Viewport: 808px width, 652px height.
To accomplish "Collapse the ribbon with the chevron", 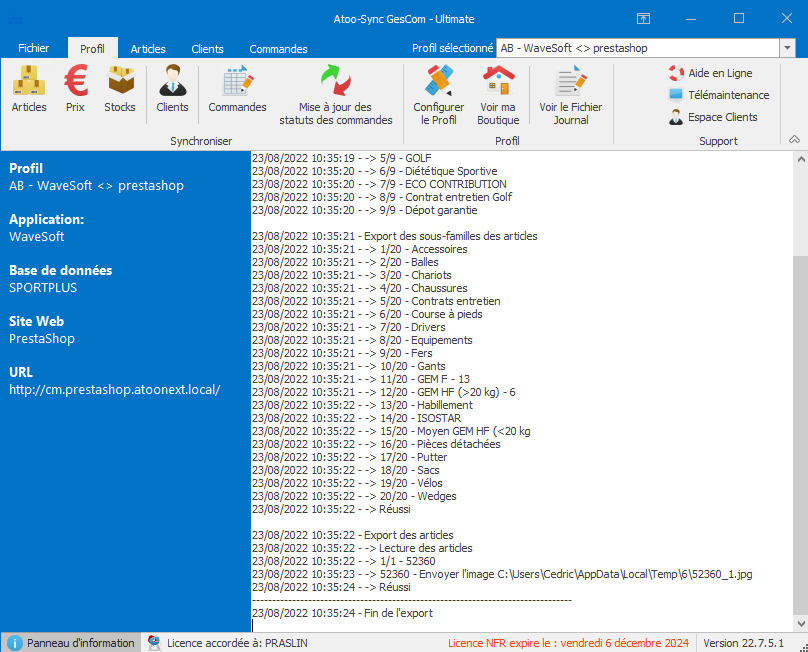I will click(x=794, y=139).
